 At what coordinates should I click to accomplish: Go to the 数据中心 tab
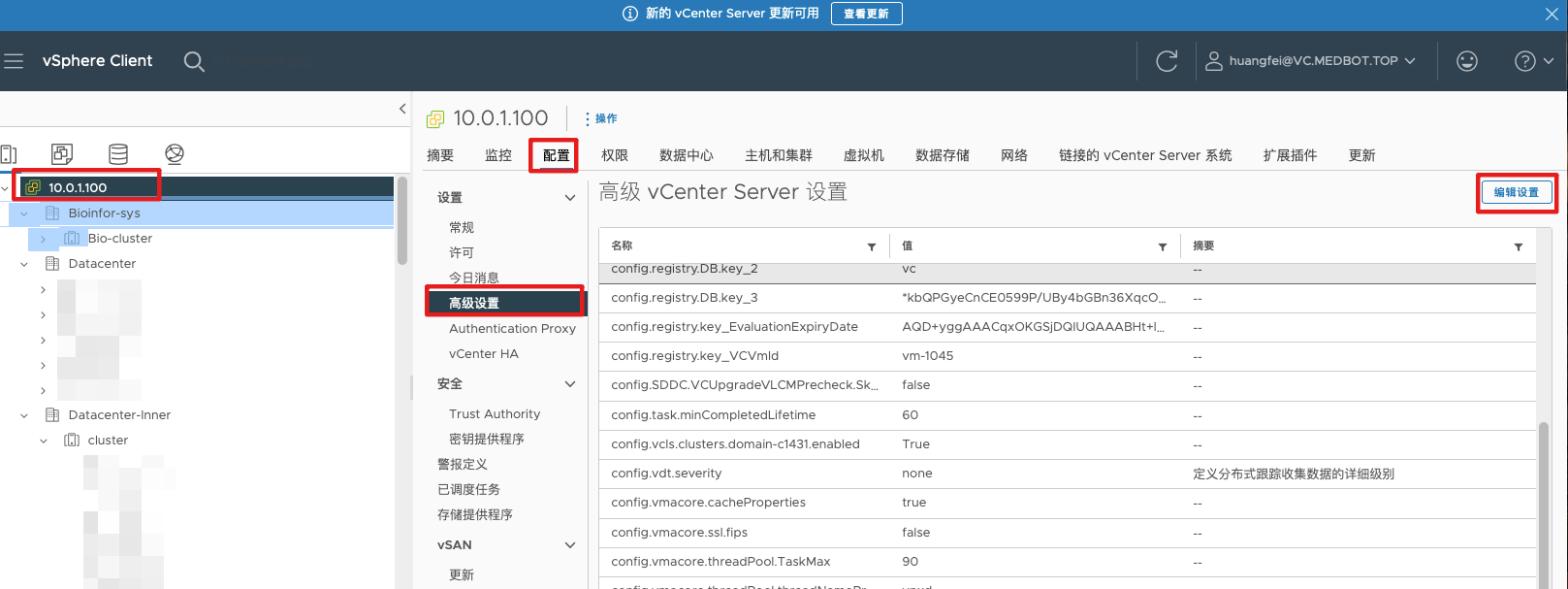[687, 155]
